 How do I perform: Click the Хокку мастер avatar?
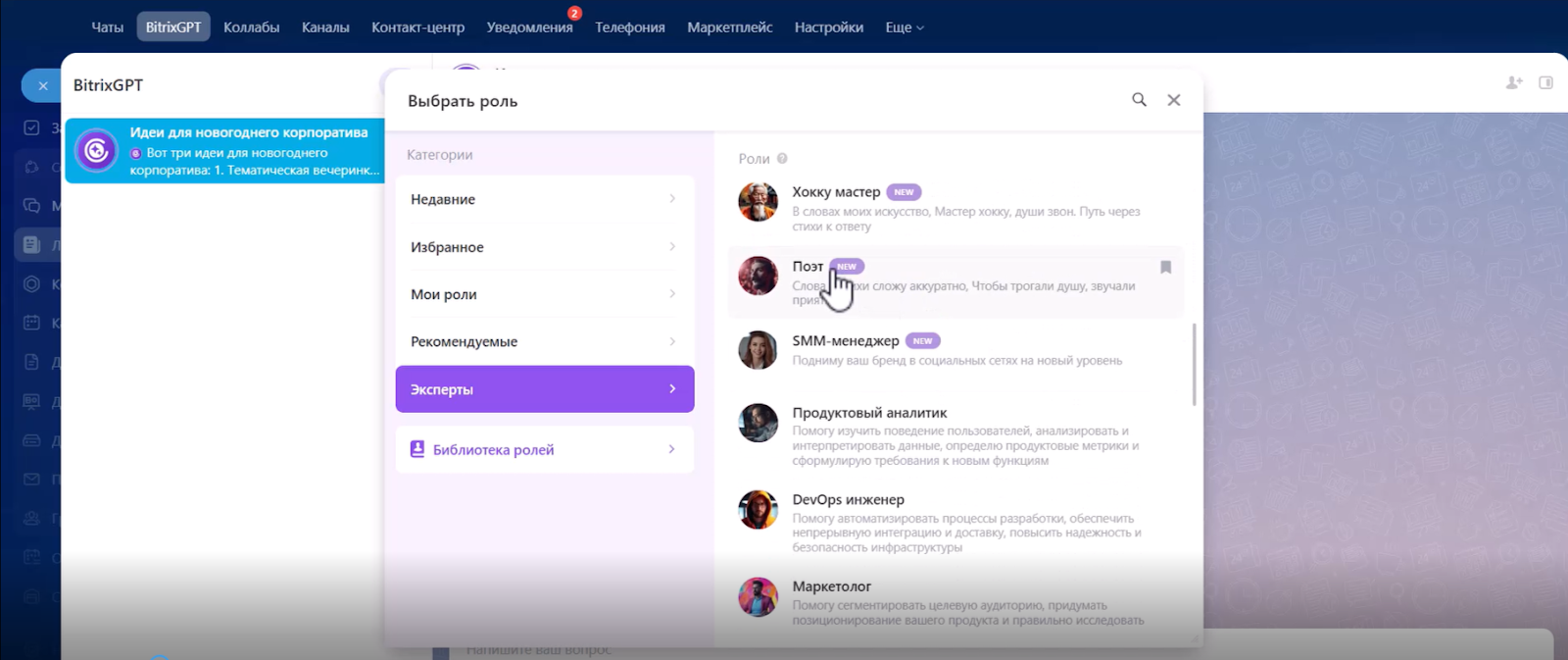758,202
